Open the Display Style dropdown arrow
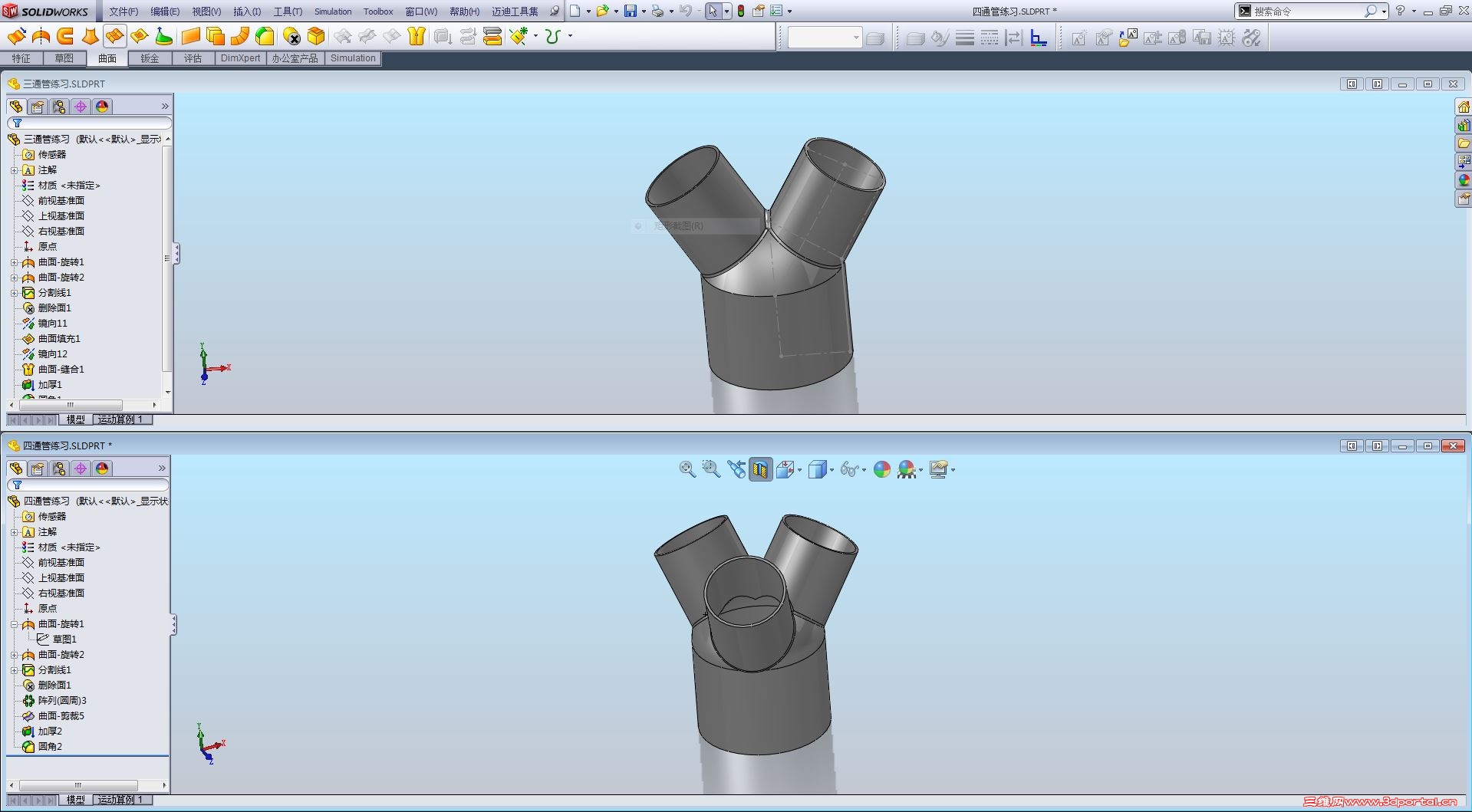This screenshot has width=1472, height=812. (x=832, y=470)
